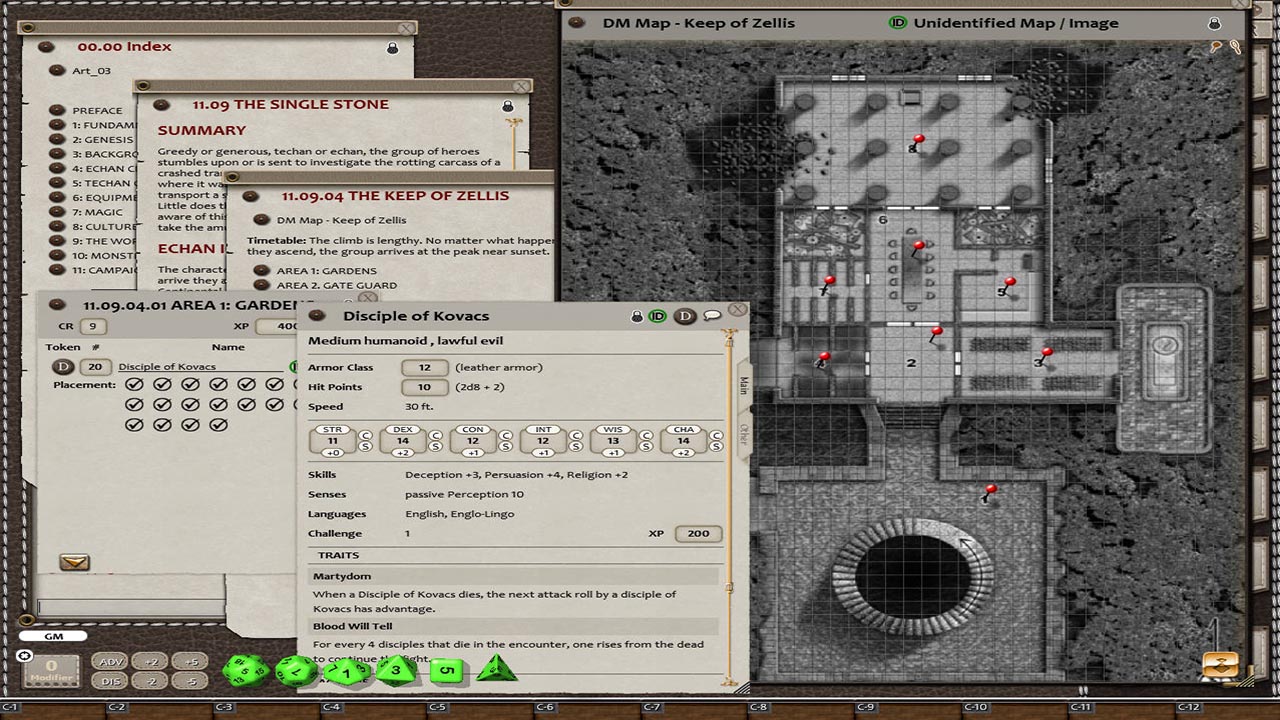Click the D token icon on the NPC header
The image size is (1280, 720).
point(684,315)
